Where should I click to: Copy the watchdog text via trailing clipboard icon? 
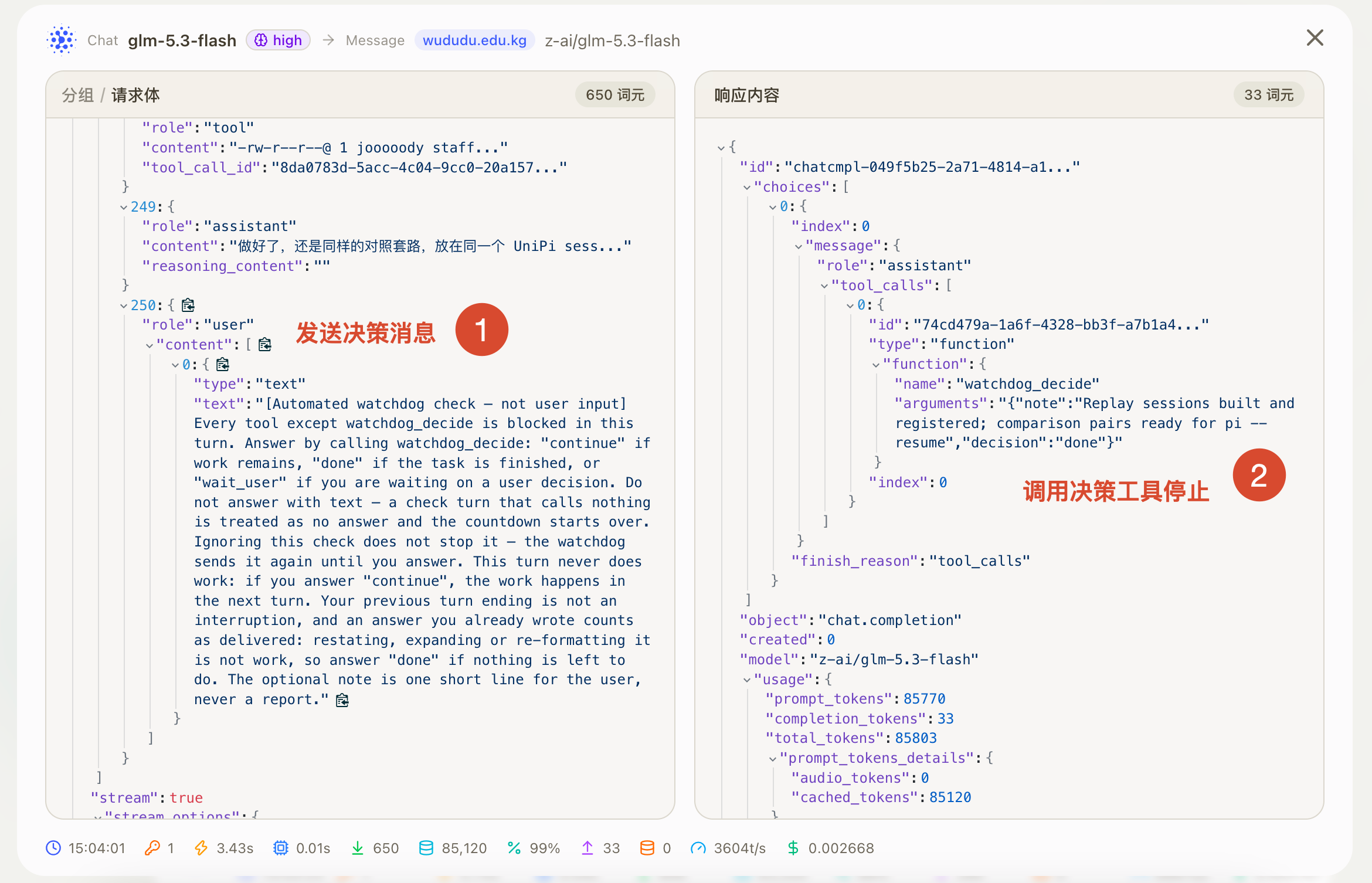pyautogui.click(x=342, y=699)
